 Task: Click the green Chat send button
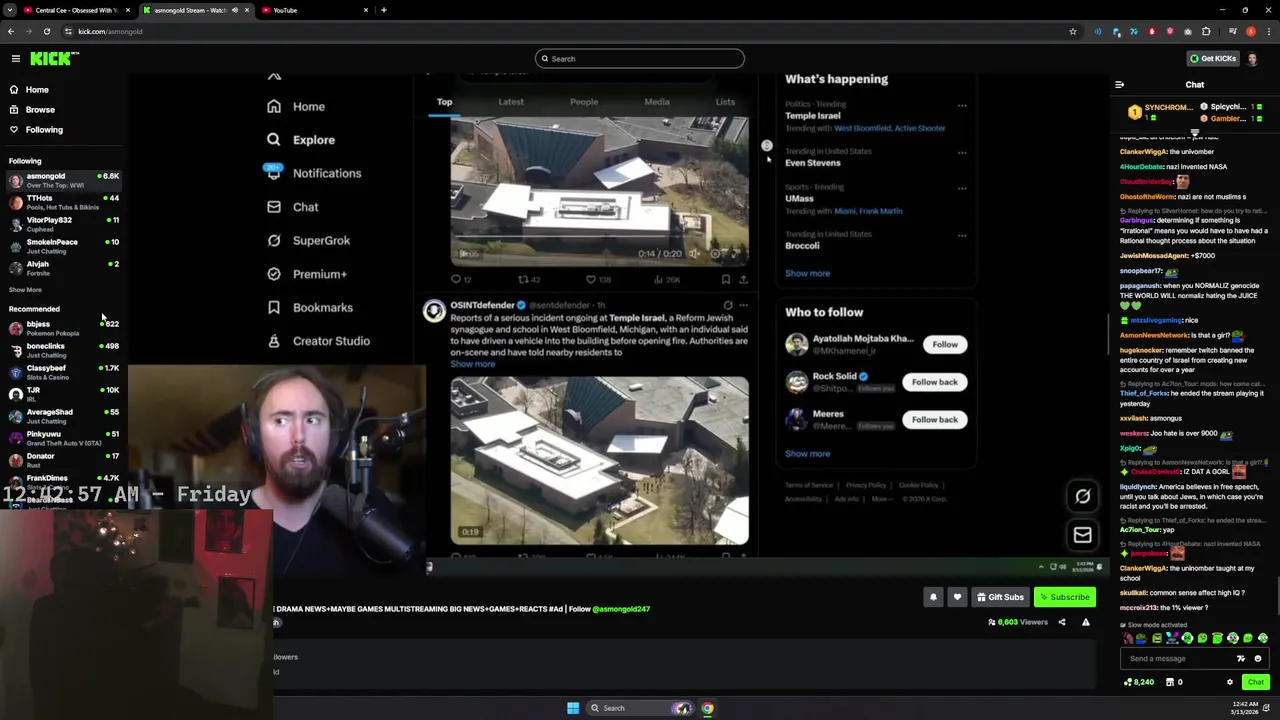point(1255,682)
